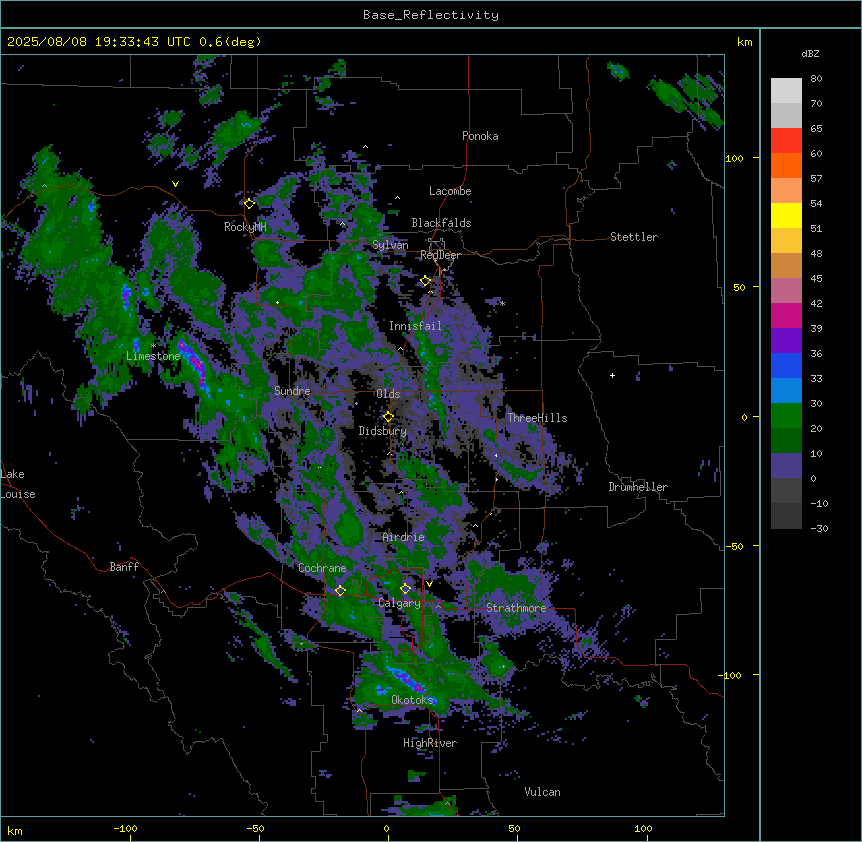
Task: Click the pink 42-45 dBZ legend swatch
Action: coord(786,291)
